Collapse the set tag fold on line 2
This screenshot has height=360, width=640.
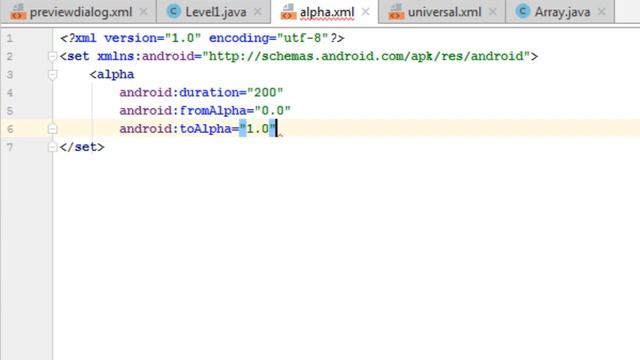point(52,56)
